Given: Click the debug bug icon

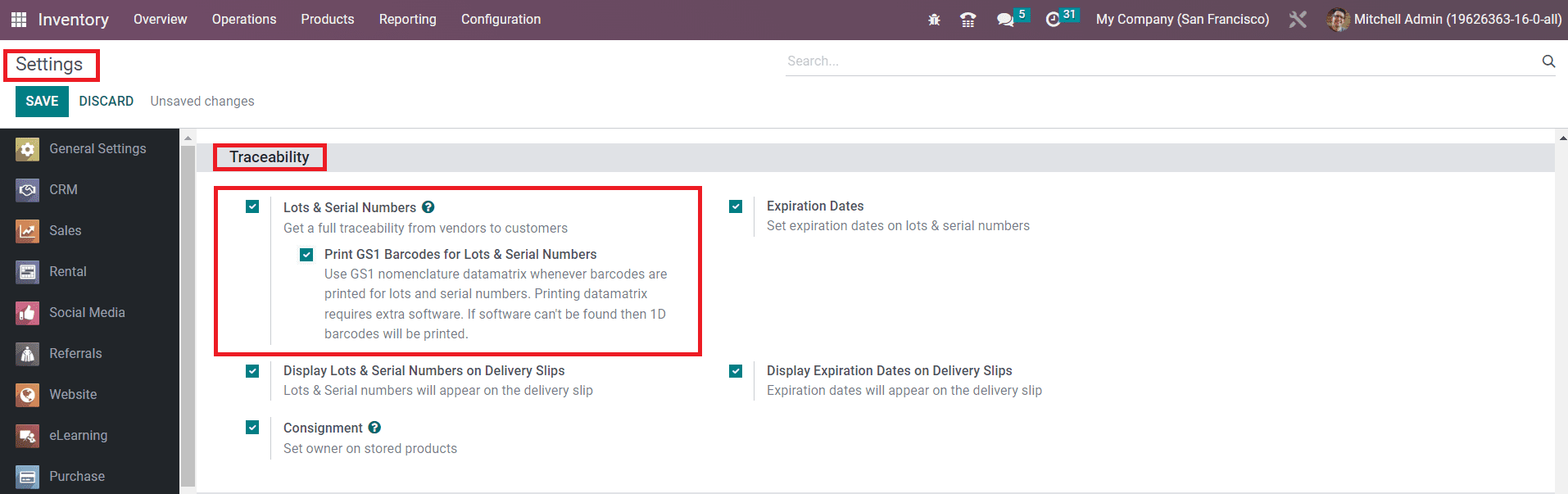Looking at the screenshot, I should [x=934, y=20].
